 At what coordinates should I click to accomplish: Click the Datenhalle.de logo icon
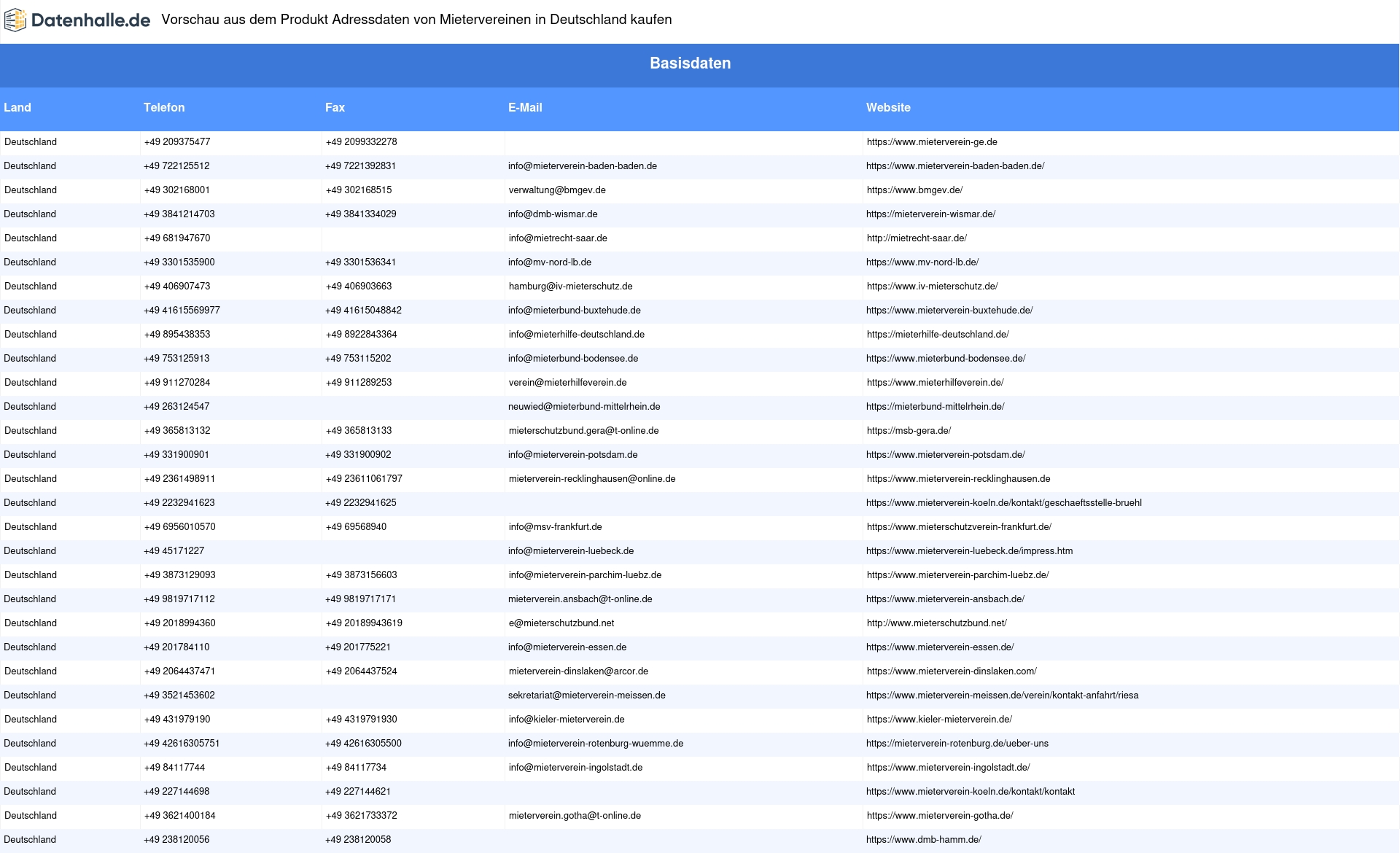pos(15,20)
